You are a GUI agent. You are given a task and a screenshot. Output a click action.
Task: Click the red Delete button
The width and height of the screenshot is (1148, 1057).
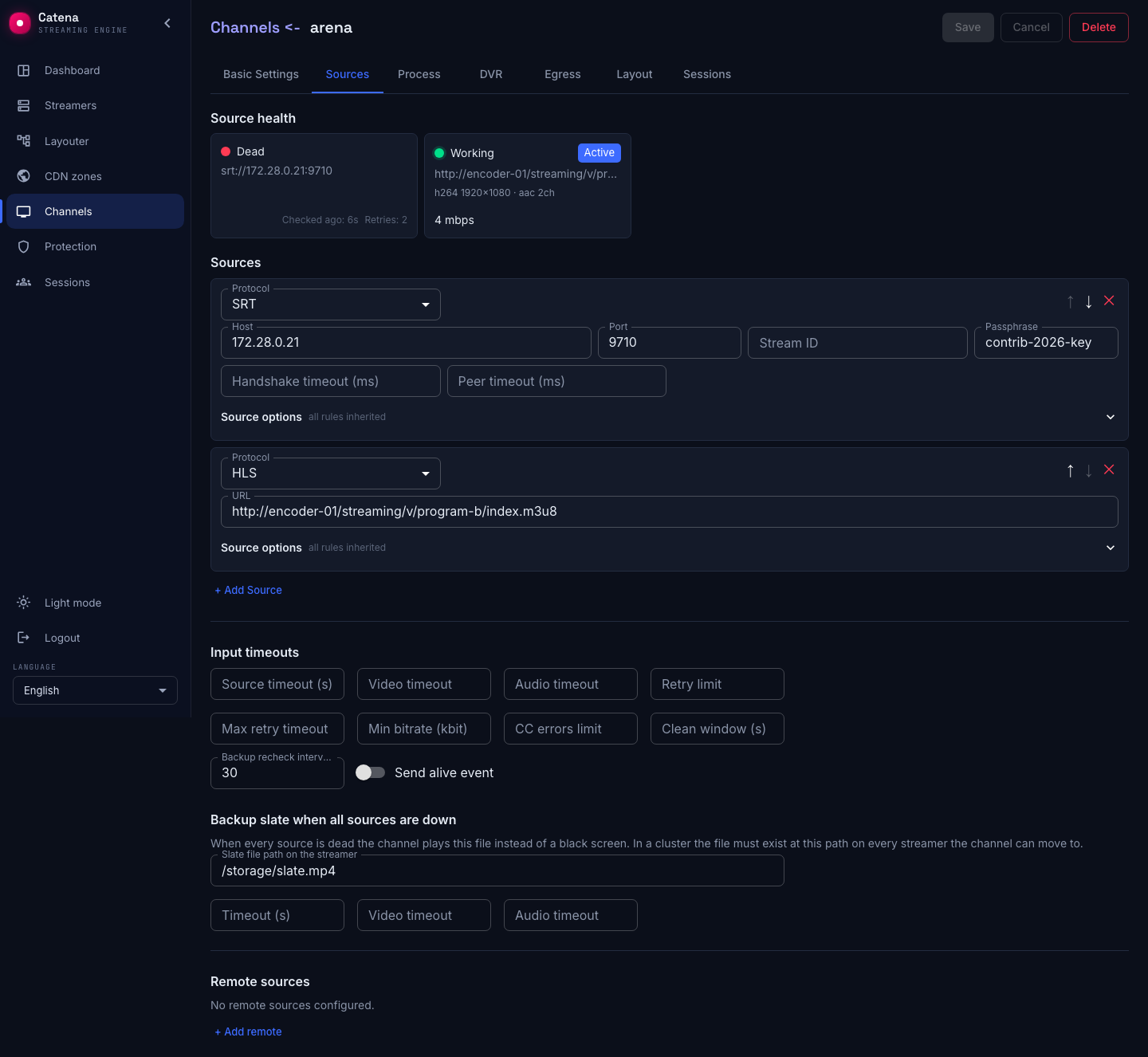[1099, 27]
